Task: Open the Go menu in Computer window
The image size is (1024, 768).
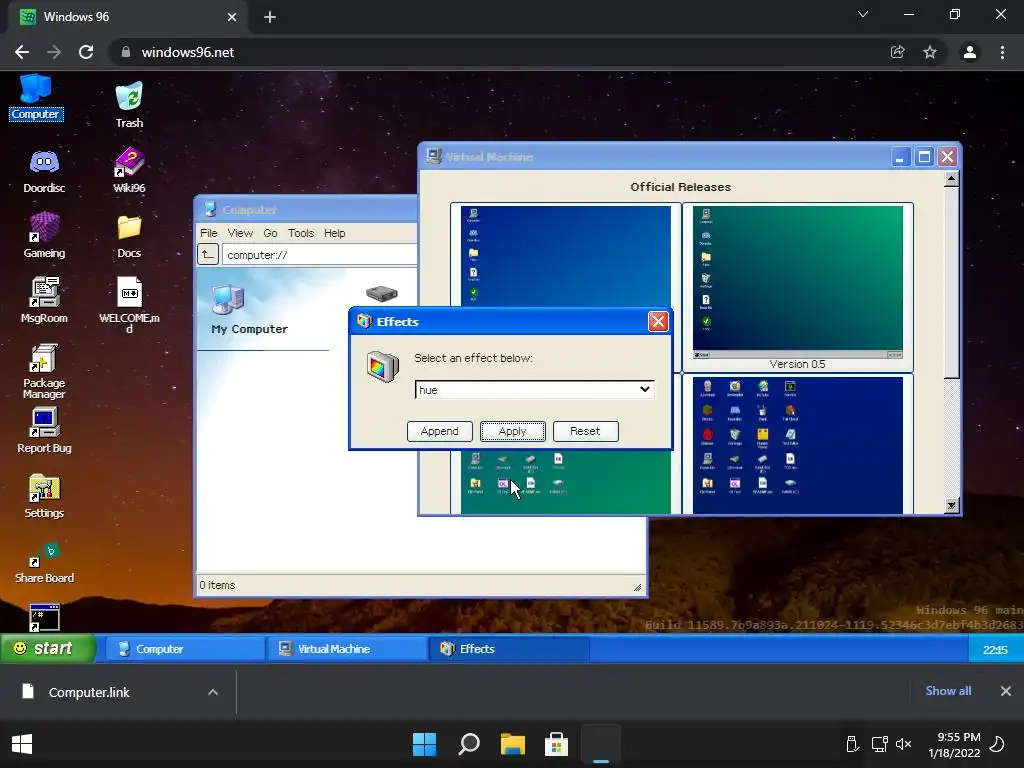Action: pyautogui.click(x=270, y=233)
